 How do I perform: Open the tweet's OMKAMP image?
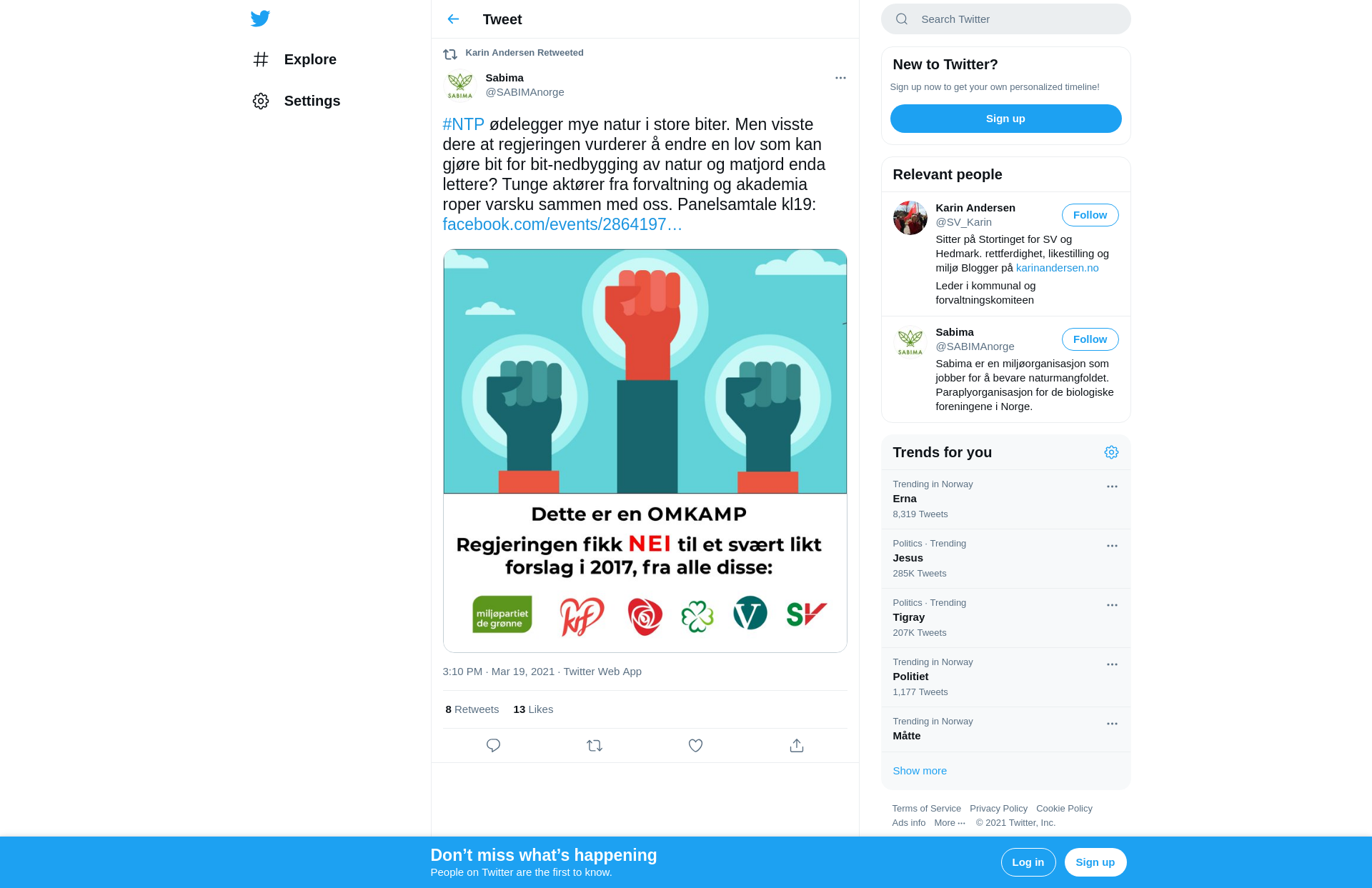click(x=645, y=451)
